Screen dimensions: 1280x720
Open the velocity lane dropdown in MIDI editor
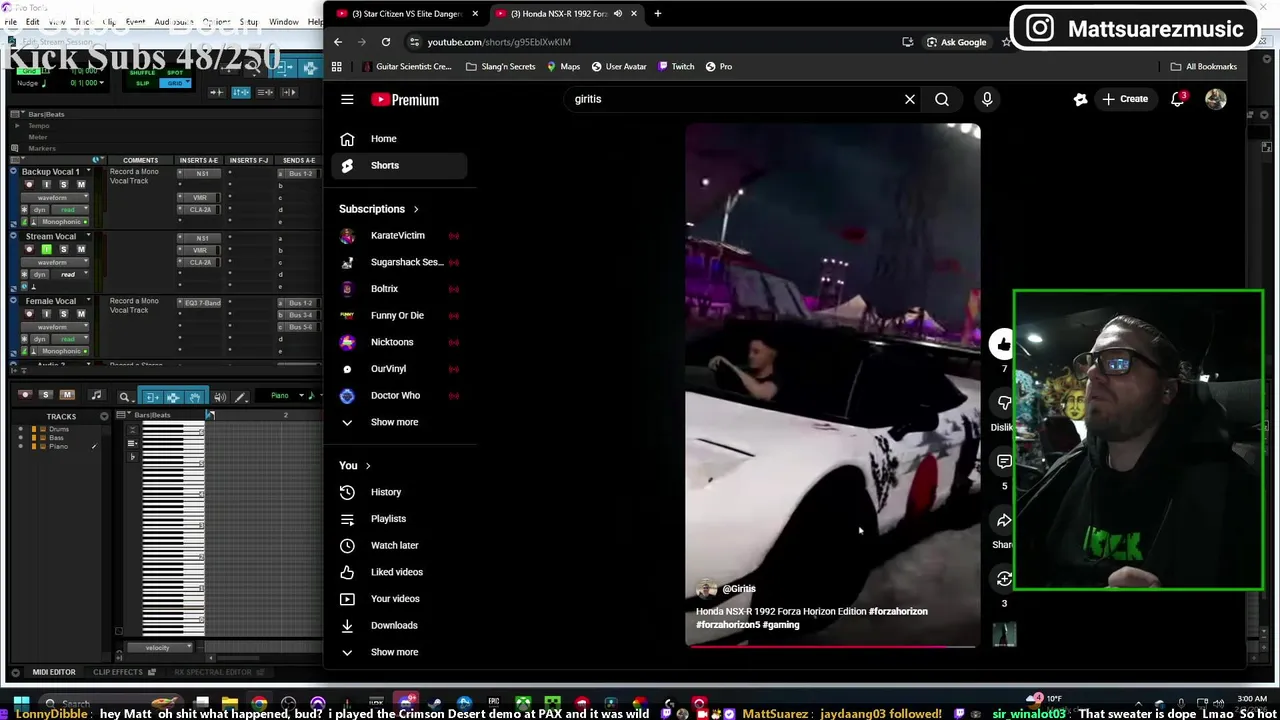158,648
